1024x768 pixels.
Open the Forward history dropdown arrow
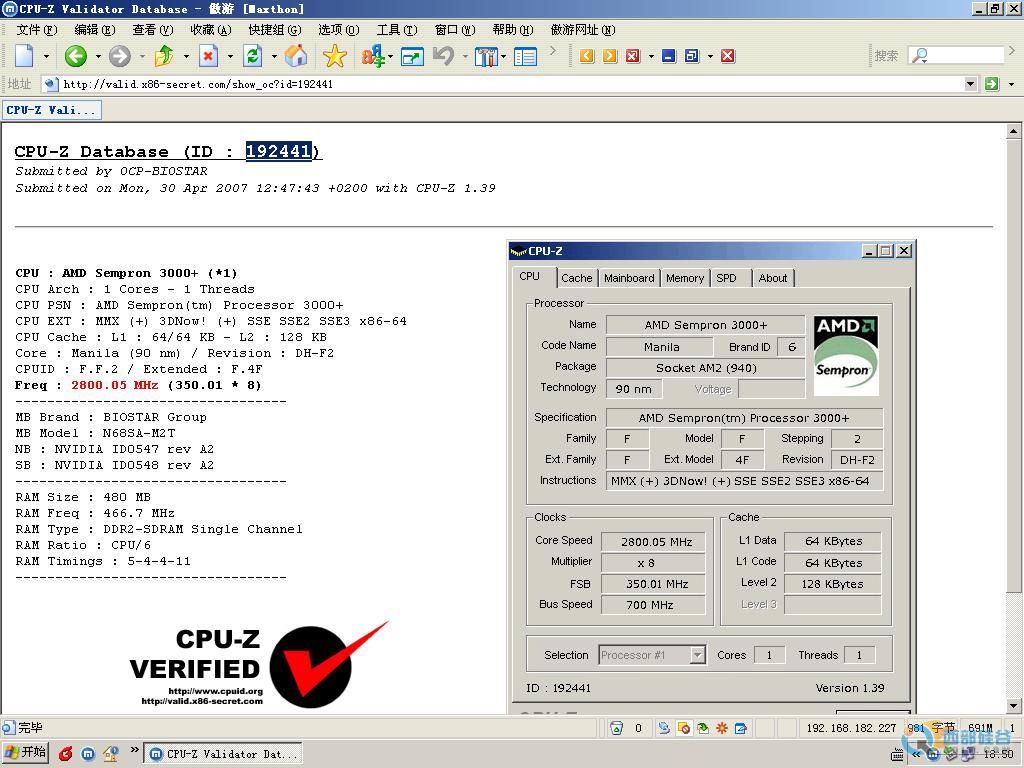tap(142, 57)
